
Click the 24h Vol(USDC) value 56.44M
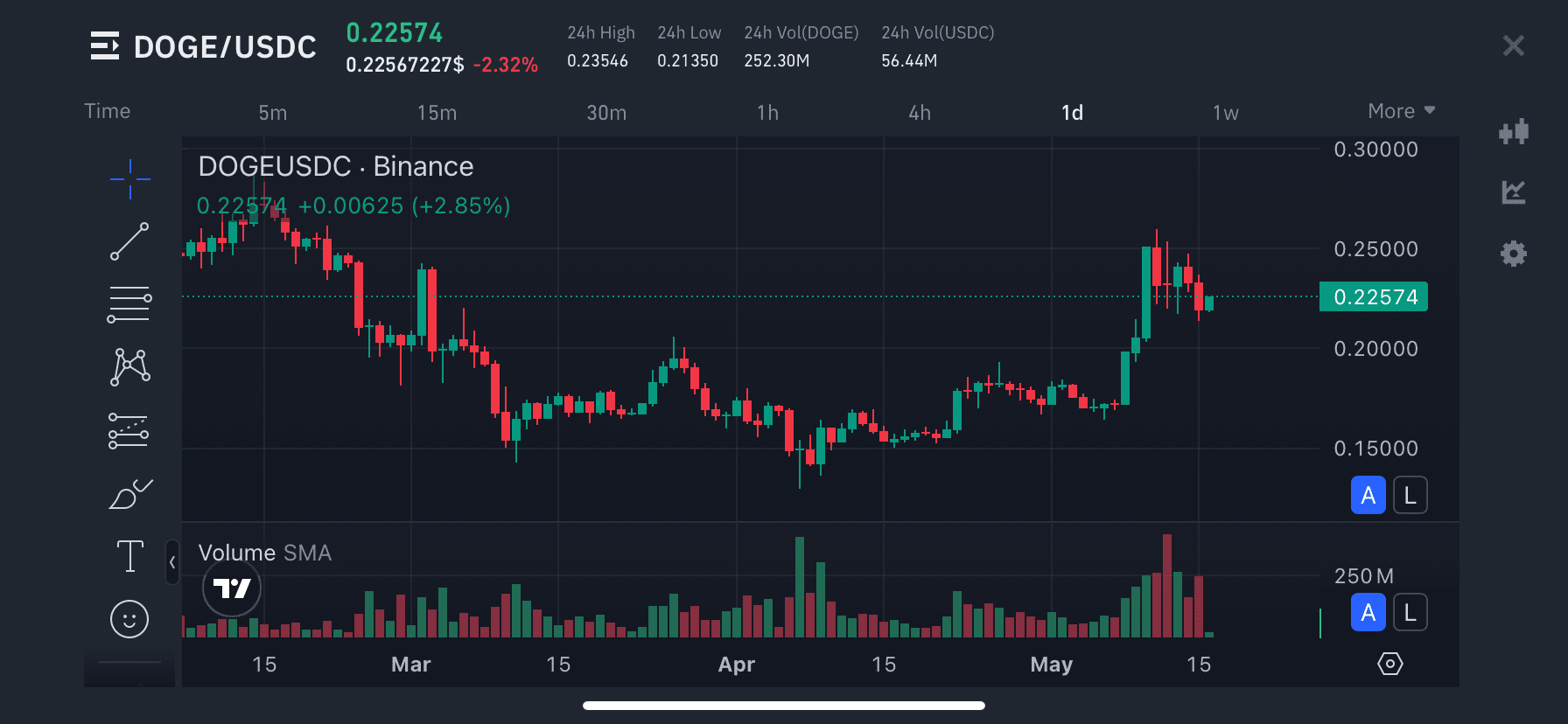point(909,60)
